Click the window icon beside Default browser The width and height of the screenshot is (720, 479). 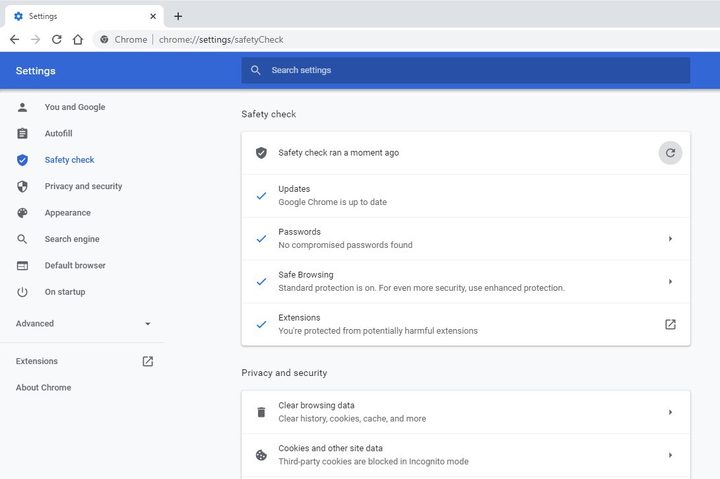click(x=22, y=265)
